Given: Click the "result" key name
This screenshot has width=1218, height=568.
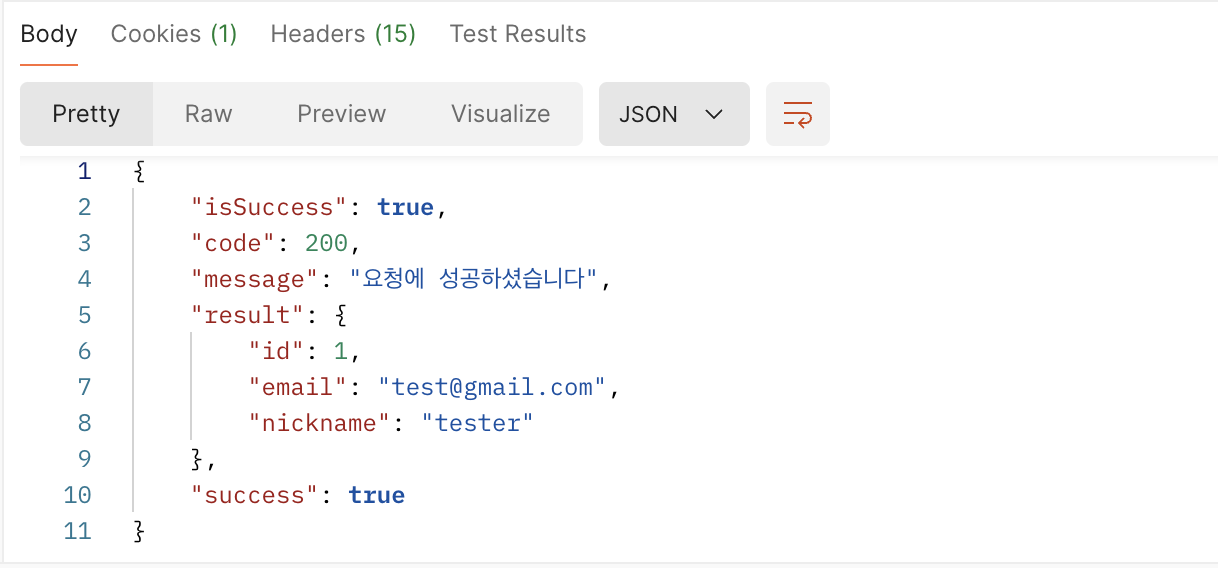Looking at the screenshot, I should (247, 315).
